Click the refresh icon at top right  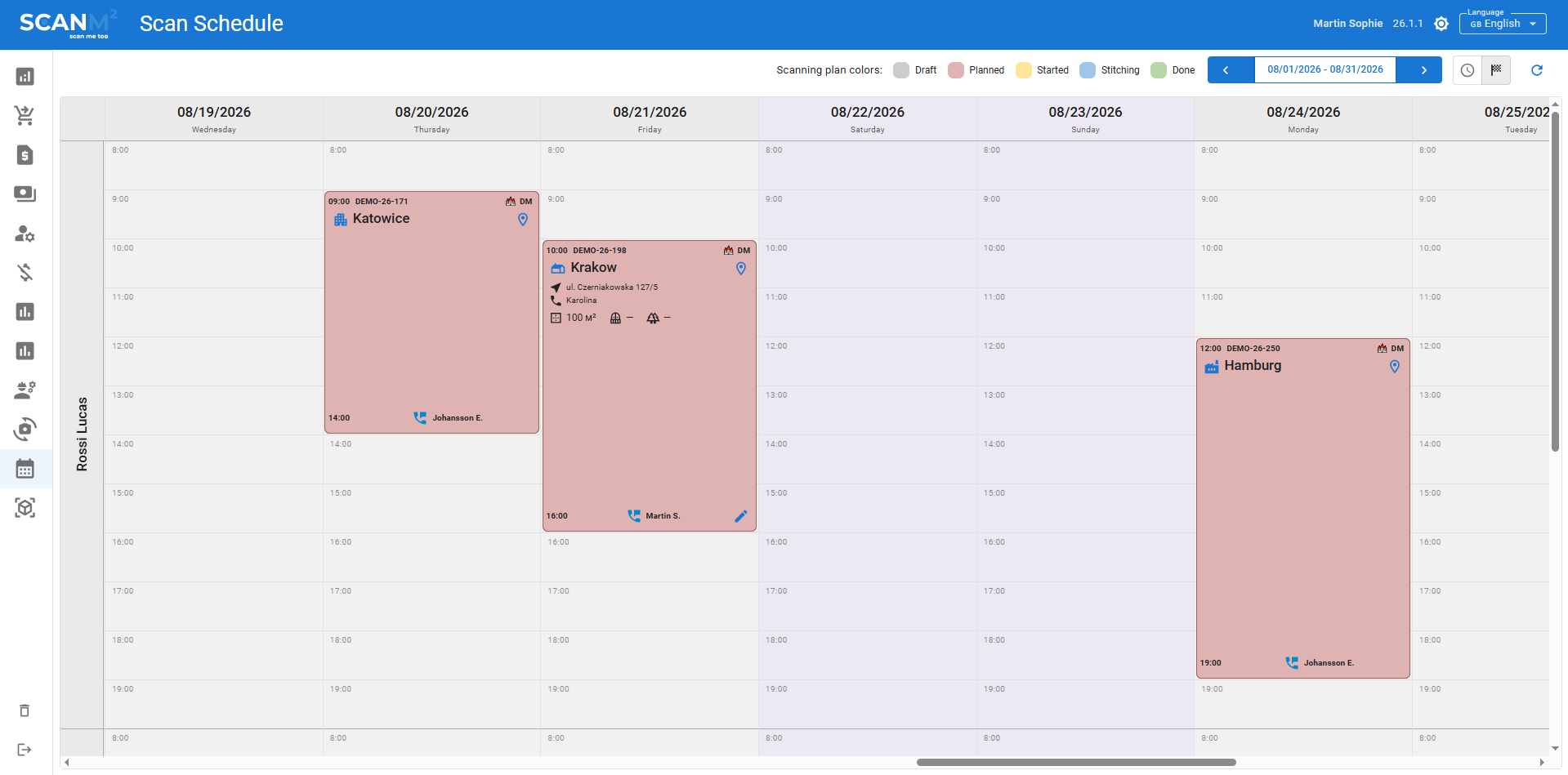click(x=1536, y=70)
